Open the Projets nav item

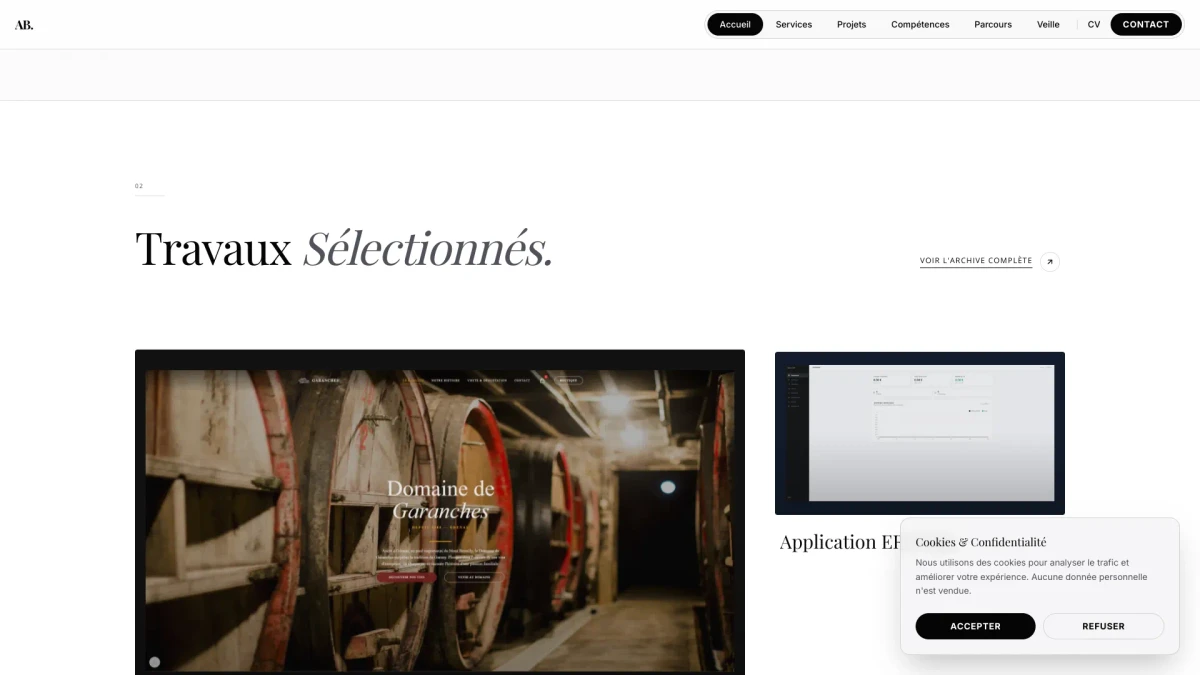(x=852, y=25)
